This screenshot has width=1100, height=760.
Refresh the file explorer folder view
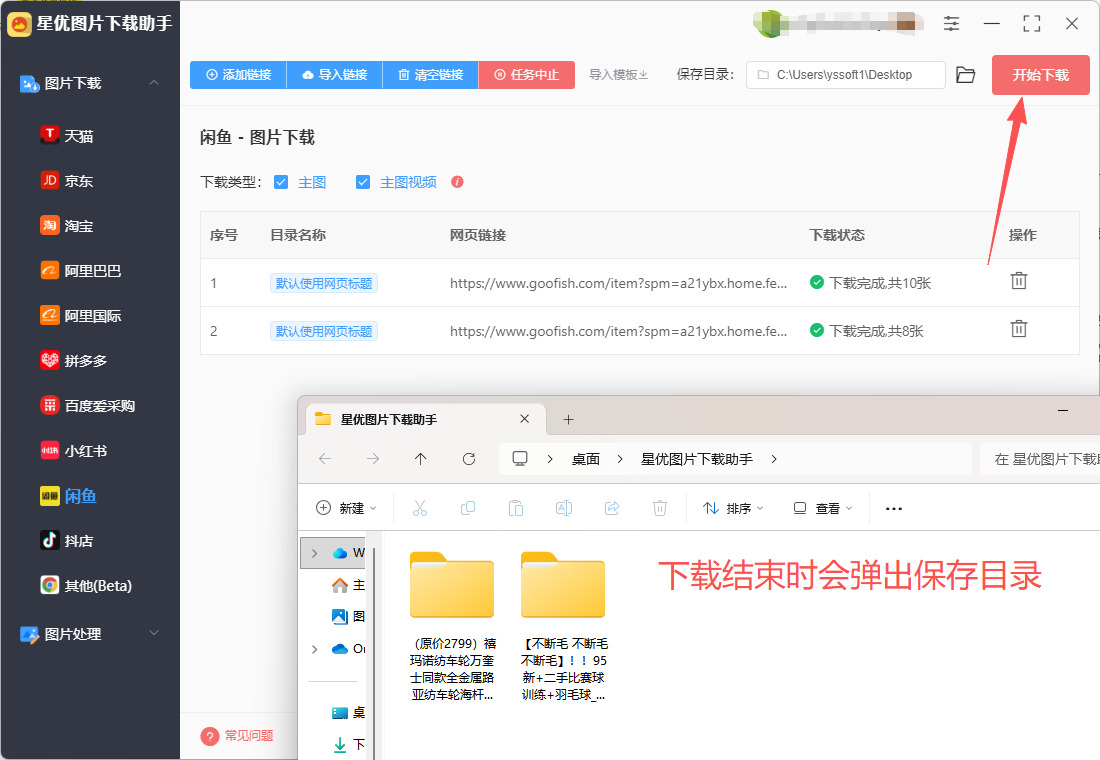click(x=469, y=459)
